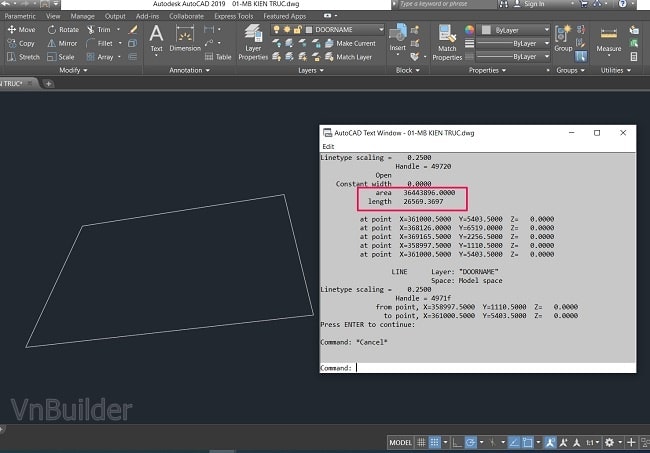Select the Stretch tool

(x=24, y=57)
